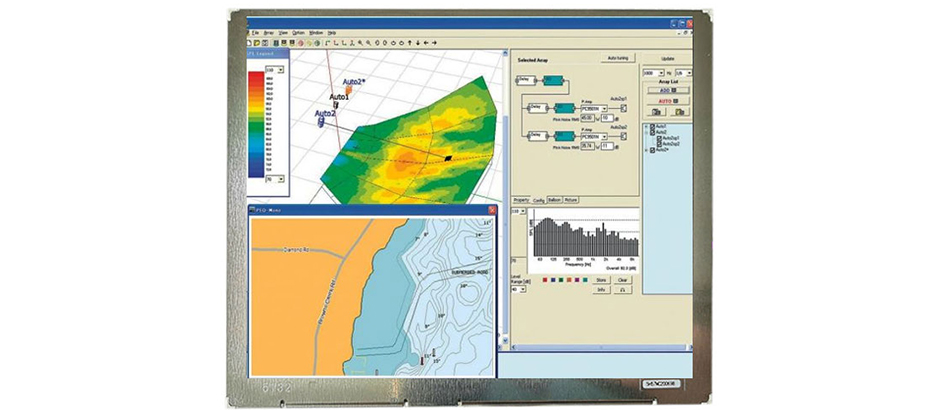Viewport: 930px width, 410px height.
Task: Open the File menu
Action: [255, 33]
